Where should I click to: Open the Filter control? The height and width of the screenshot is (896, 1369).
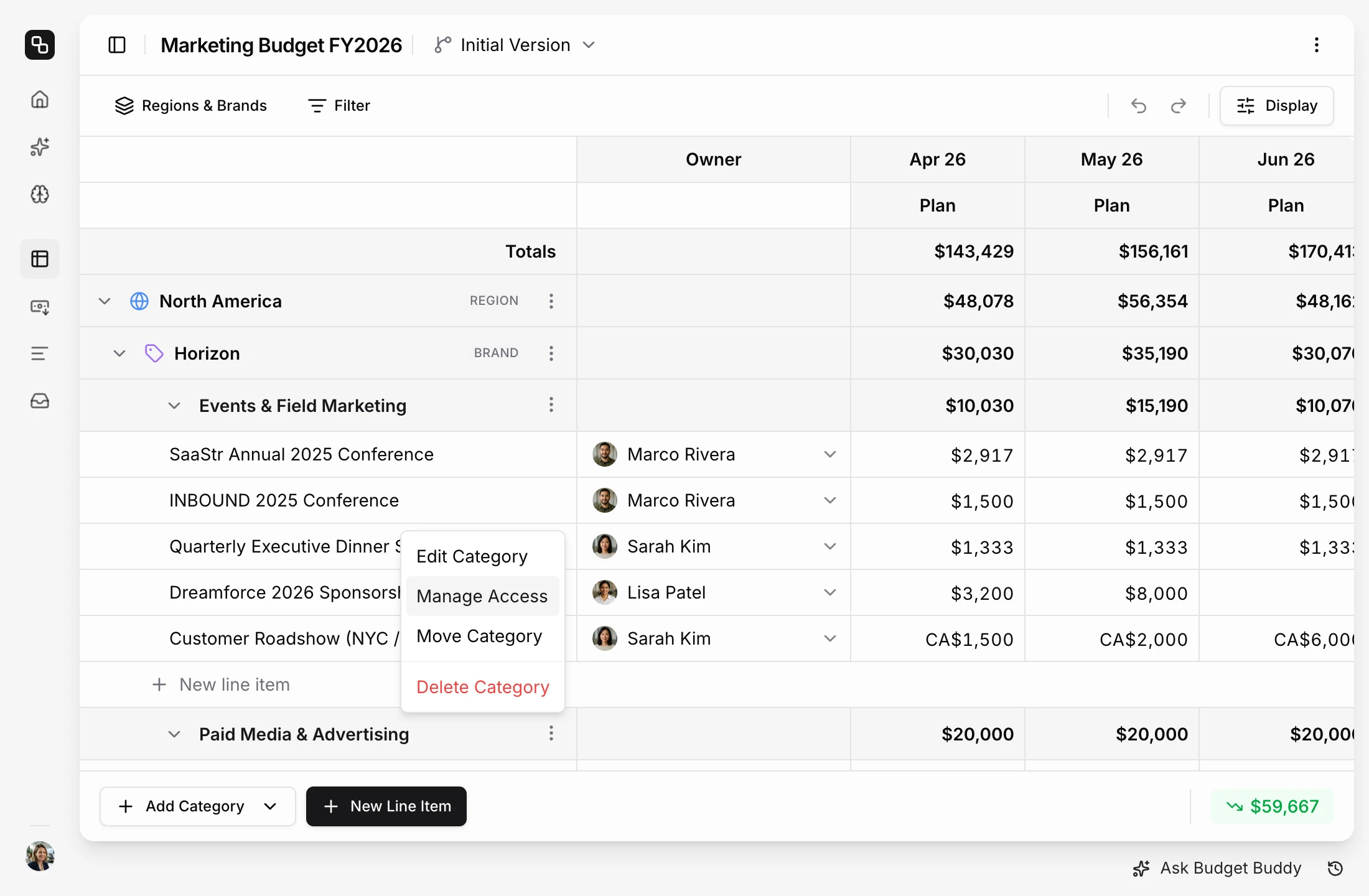click(x=339, y=106)
